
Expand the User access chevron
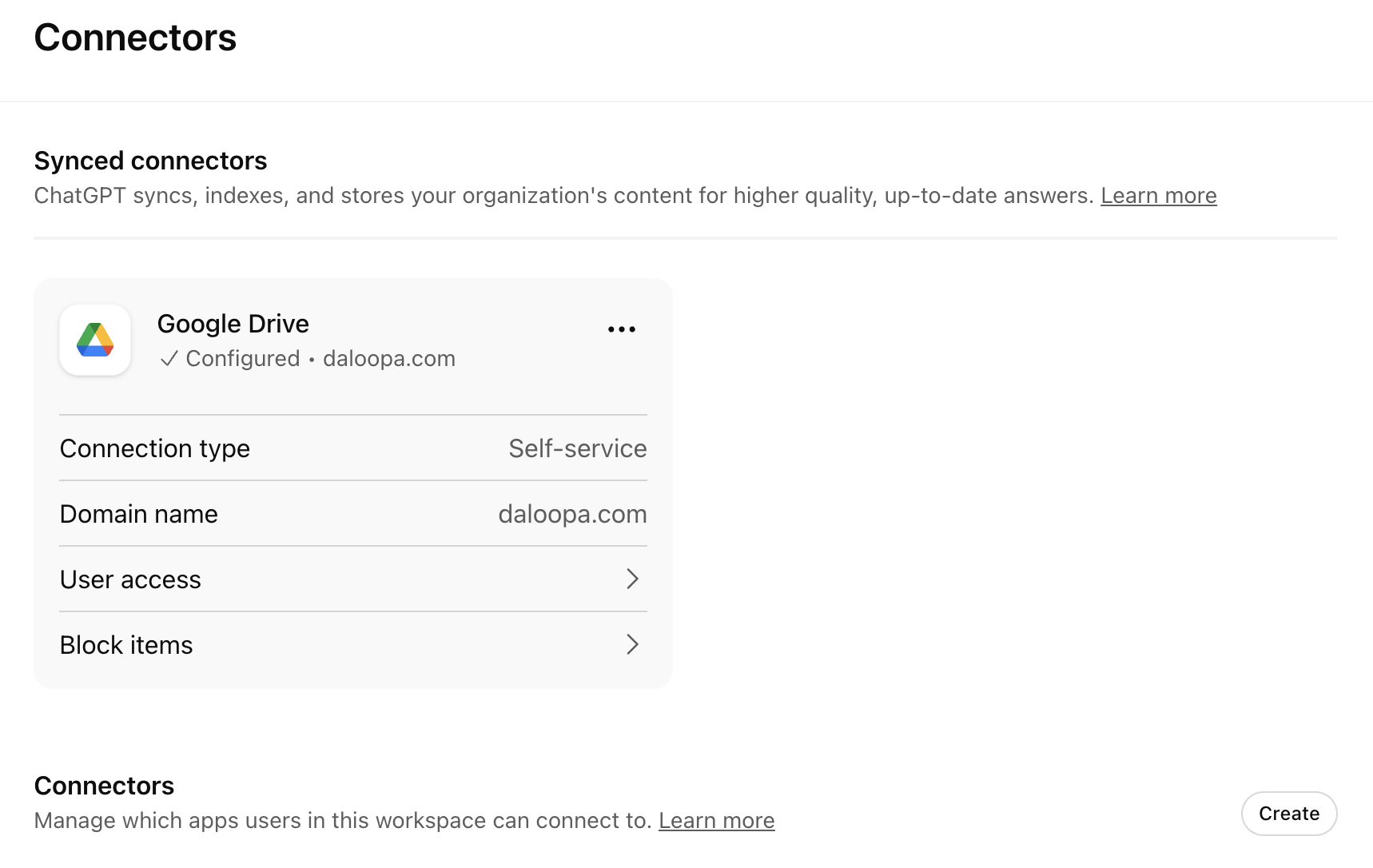(632, 579)
